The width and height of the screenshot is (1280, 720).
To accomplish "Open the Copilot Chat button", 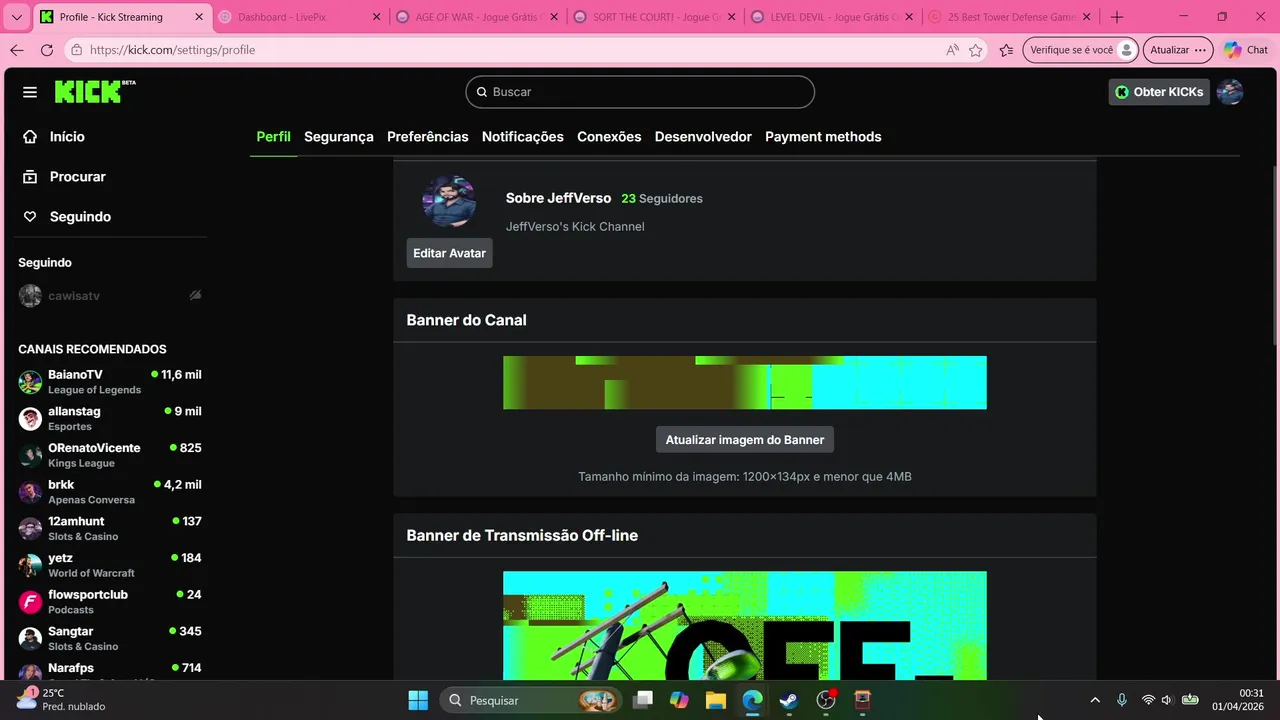I will tap(1246, 50).
